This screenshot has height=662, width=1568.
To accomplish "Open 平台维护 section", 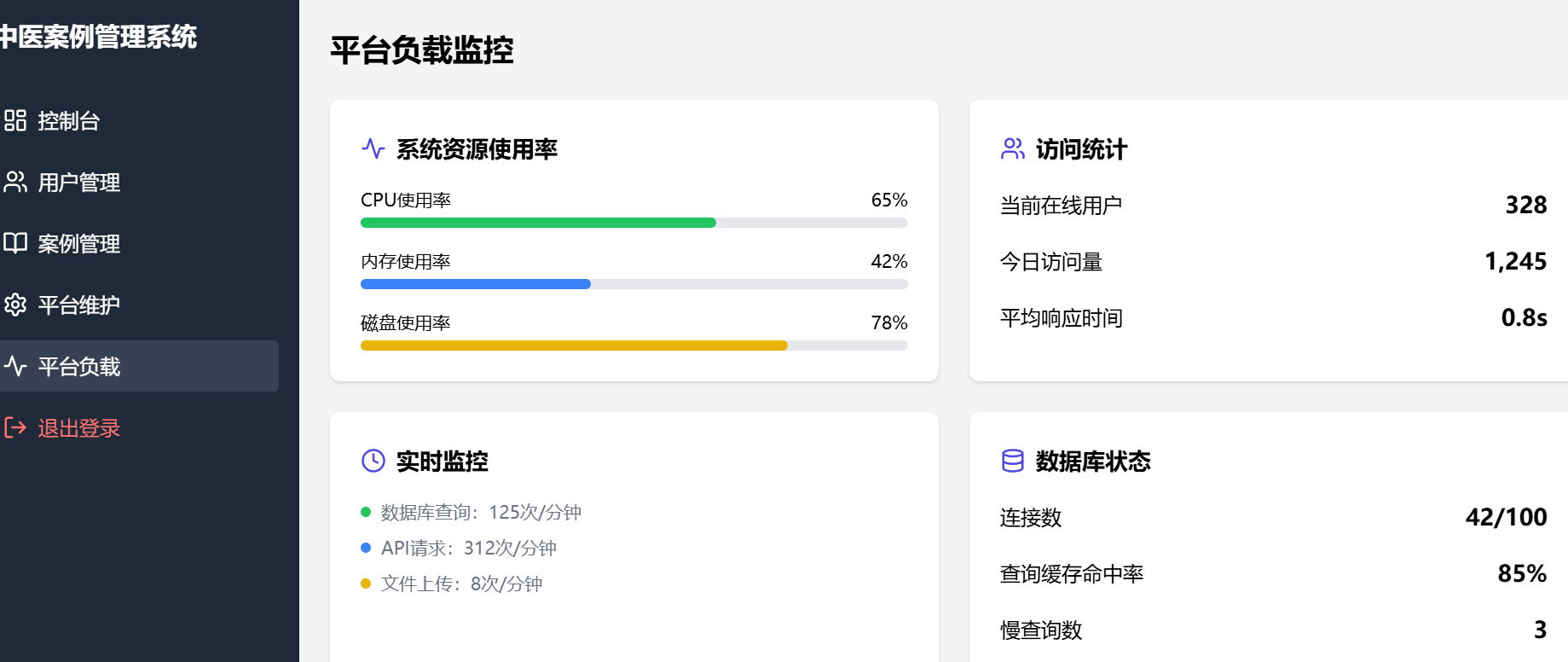I will pos(79,305).
